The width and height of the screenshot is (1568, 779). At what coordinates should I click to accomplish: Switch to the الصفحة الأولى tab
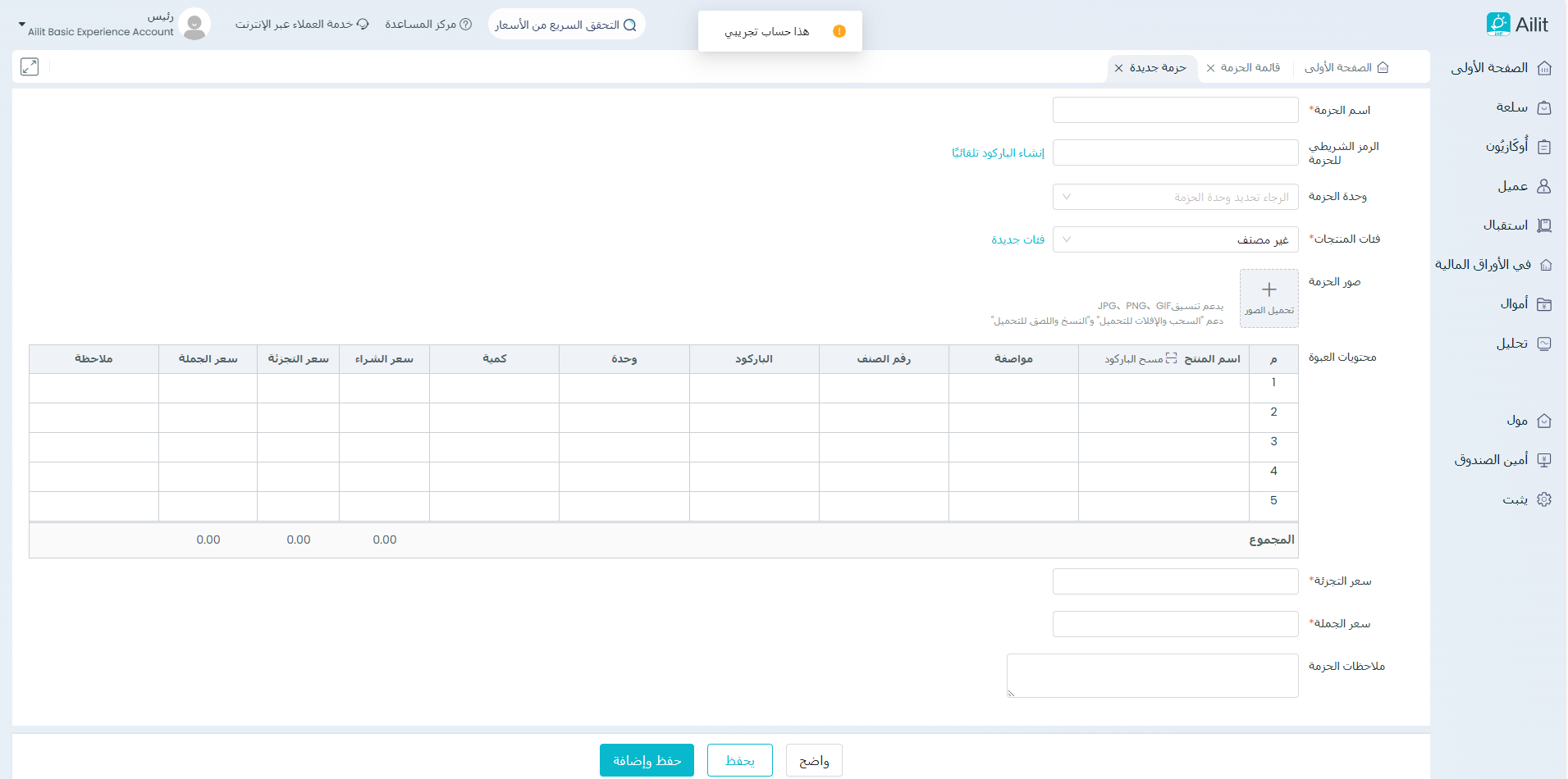[1346, 67]
